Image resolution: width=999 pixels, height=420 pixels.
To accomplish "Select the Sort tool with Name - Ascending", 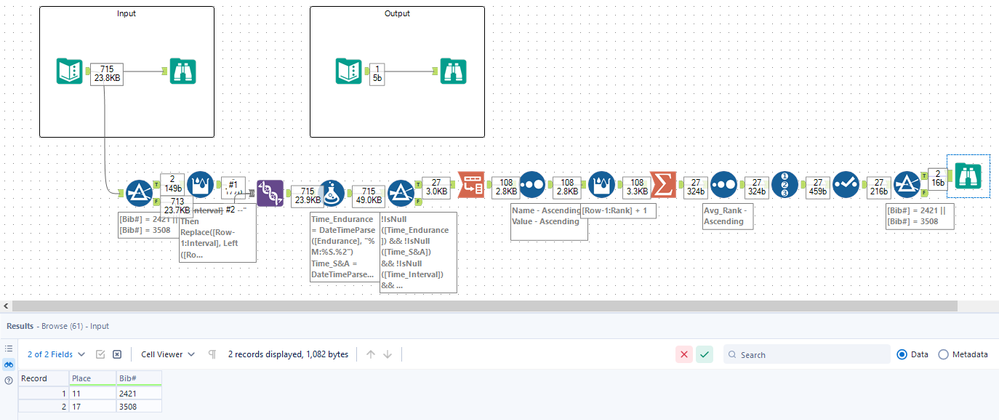I will pos(532,184).
